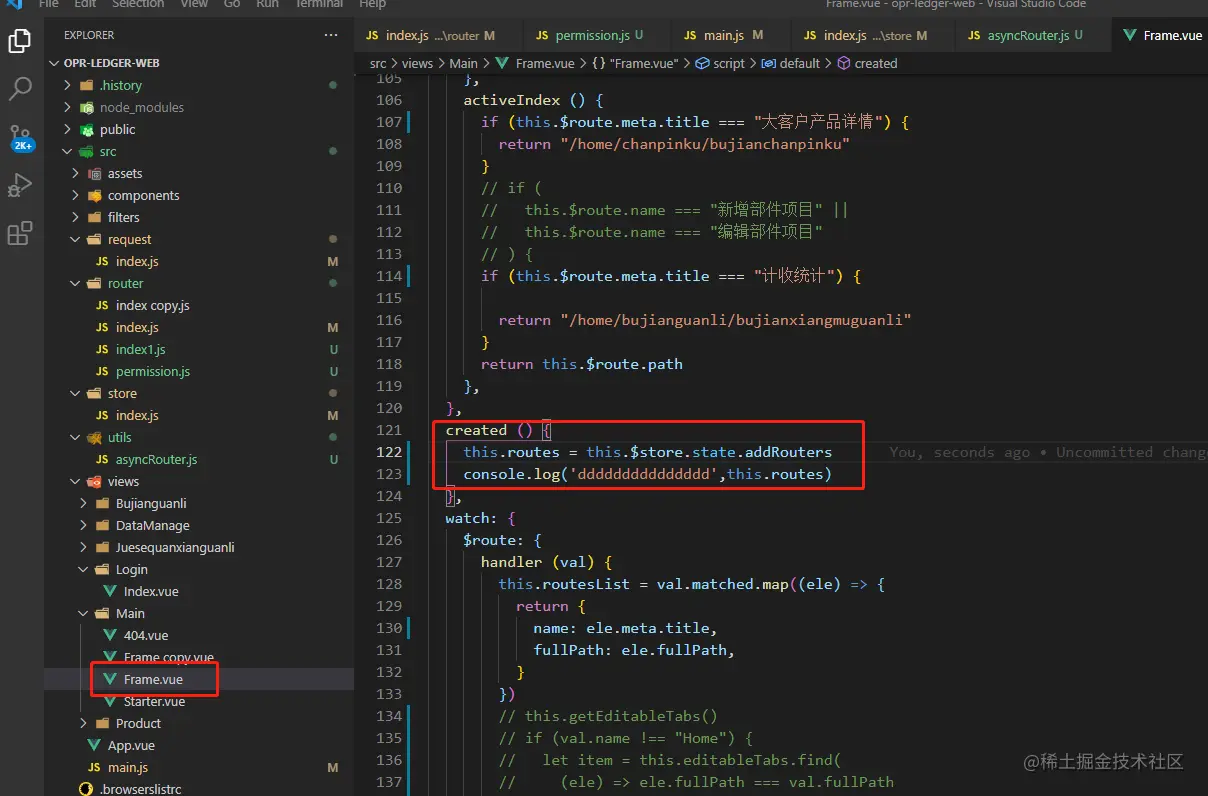Open the Search view in activity bar
This screenshot has width=1208, height=796.
point(20,89)
